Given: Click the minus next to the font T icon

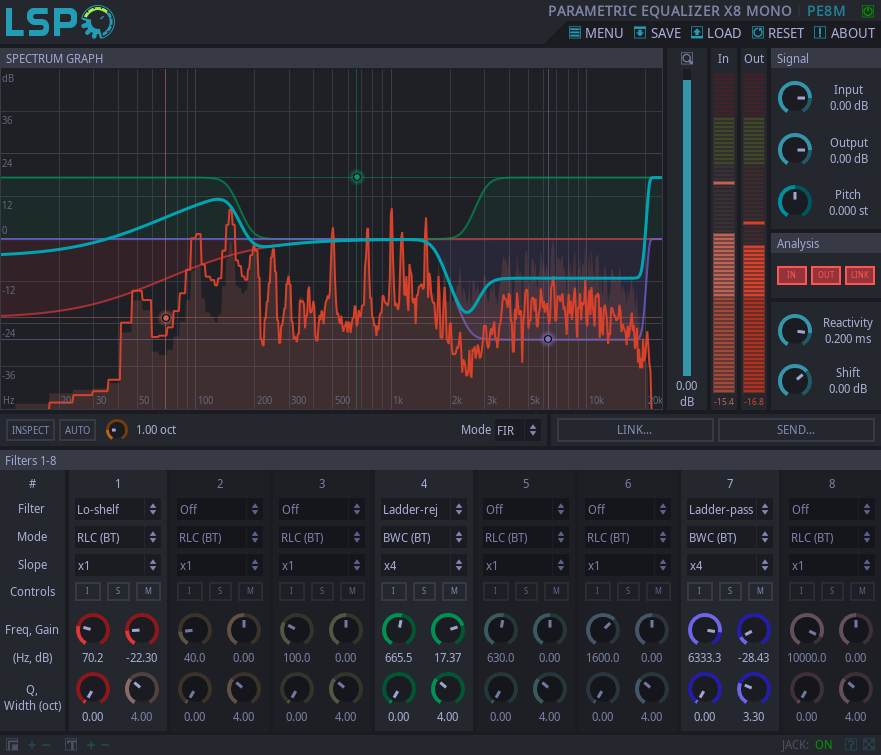Looking at the screenshot, I should click(x=105, y=745).
